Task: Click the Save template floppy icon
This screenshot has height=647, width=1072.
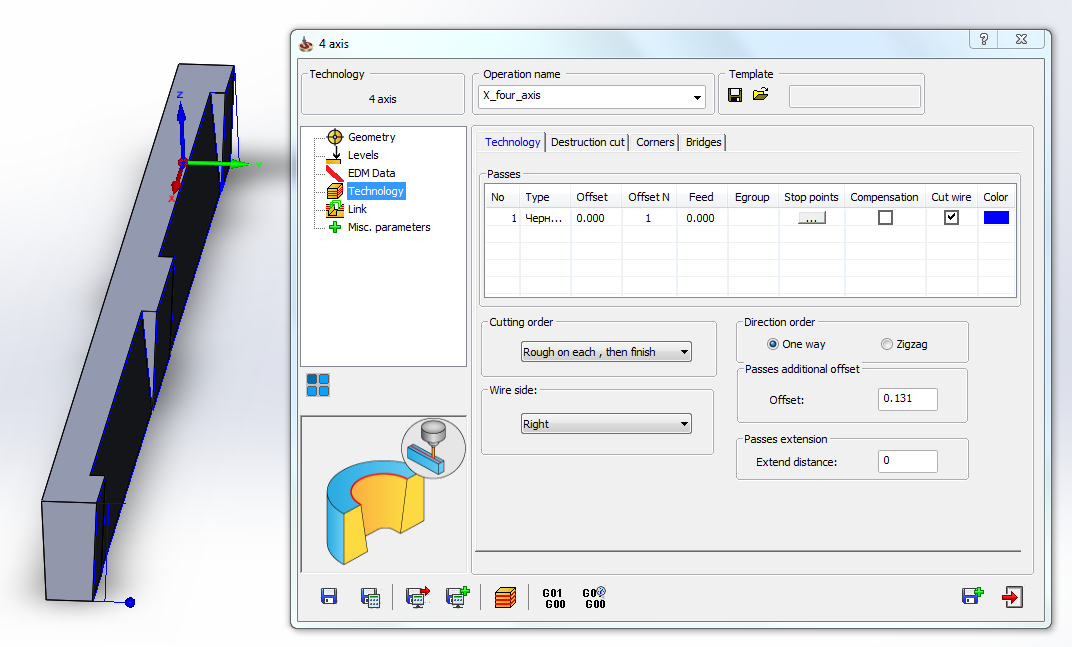Action: pos(735,95)
